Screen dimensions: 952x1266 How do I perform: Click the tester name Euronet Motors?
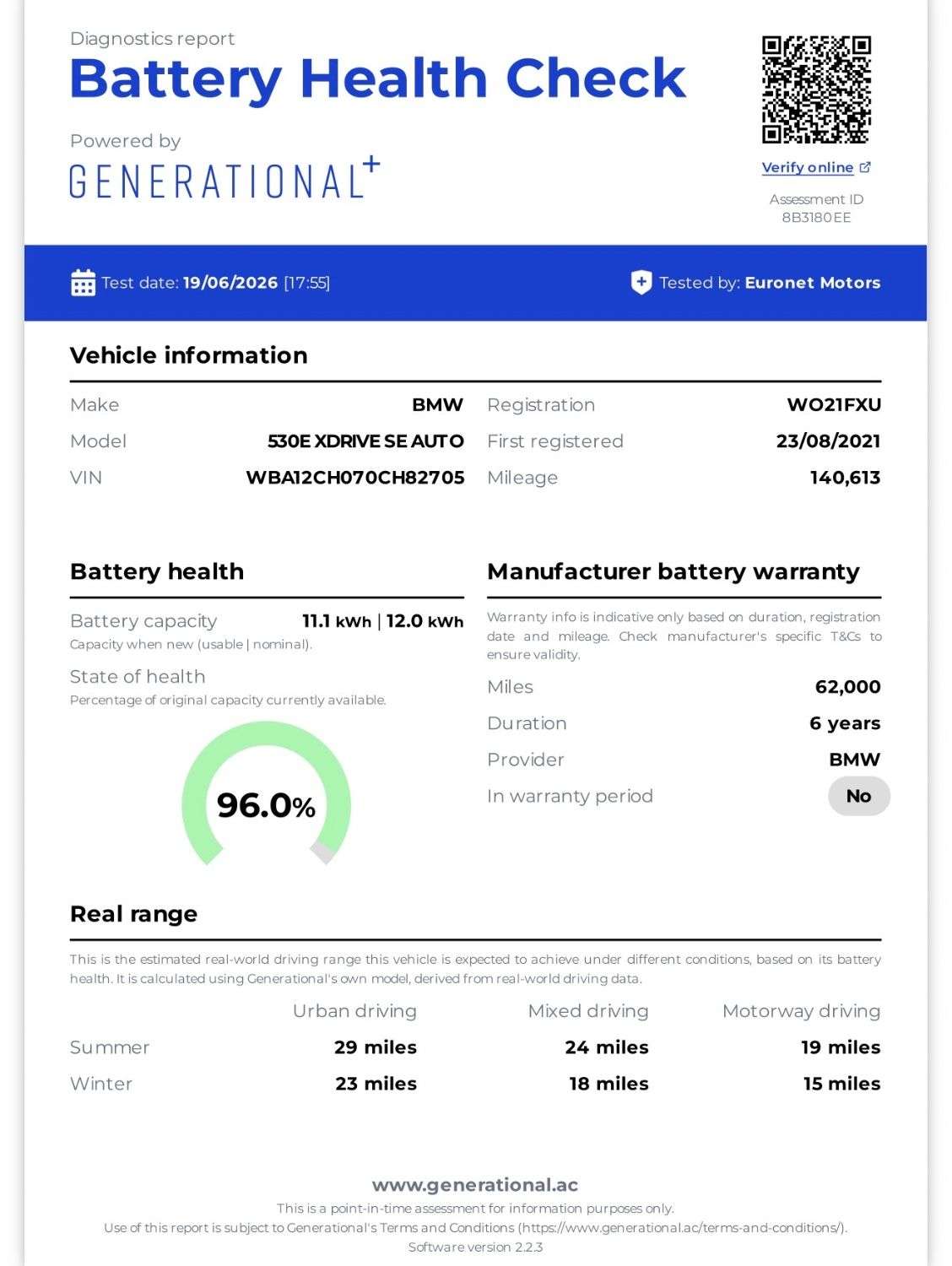coord(813,283)
